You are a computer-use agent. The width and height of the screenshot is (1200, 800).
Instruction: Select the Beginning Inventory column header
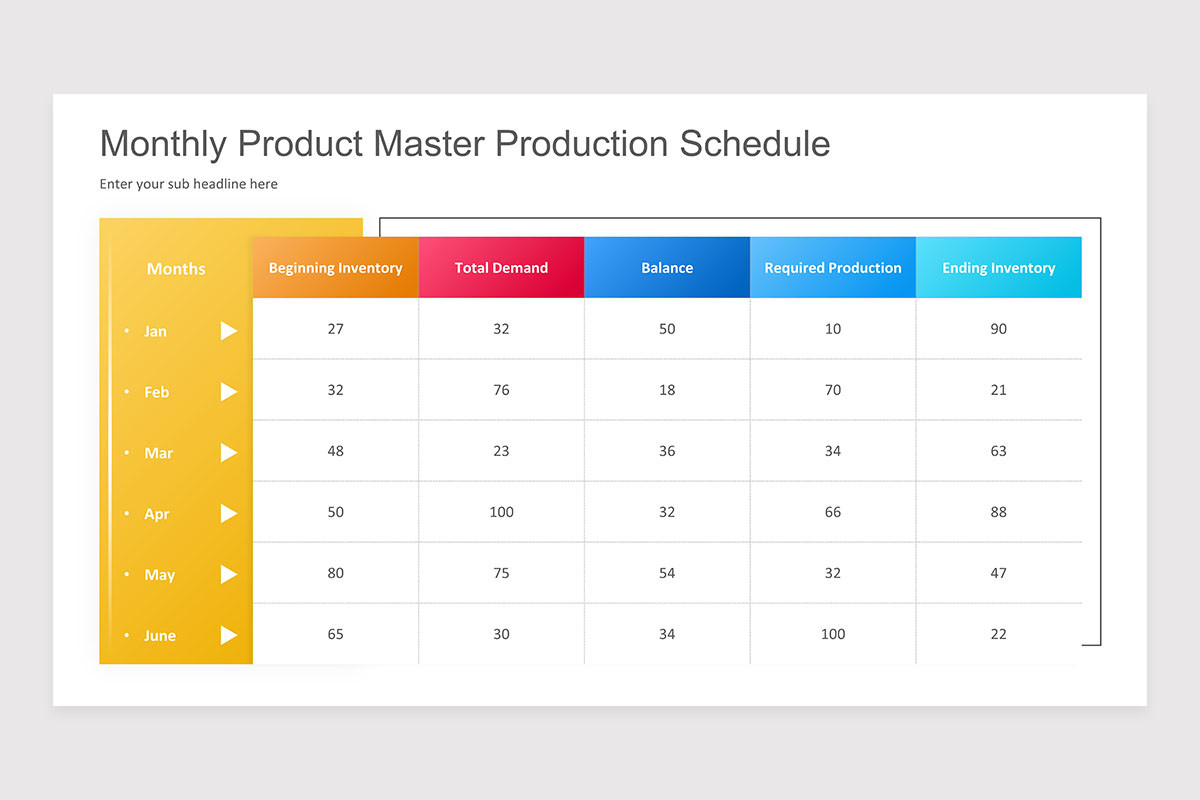pyautogui.click(x=336, y=267)
